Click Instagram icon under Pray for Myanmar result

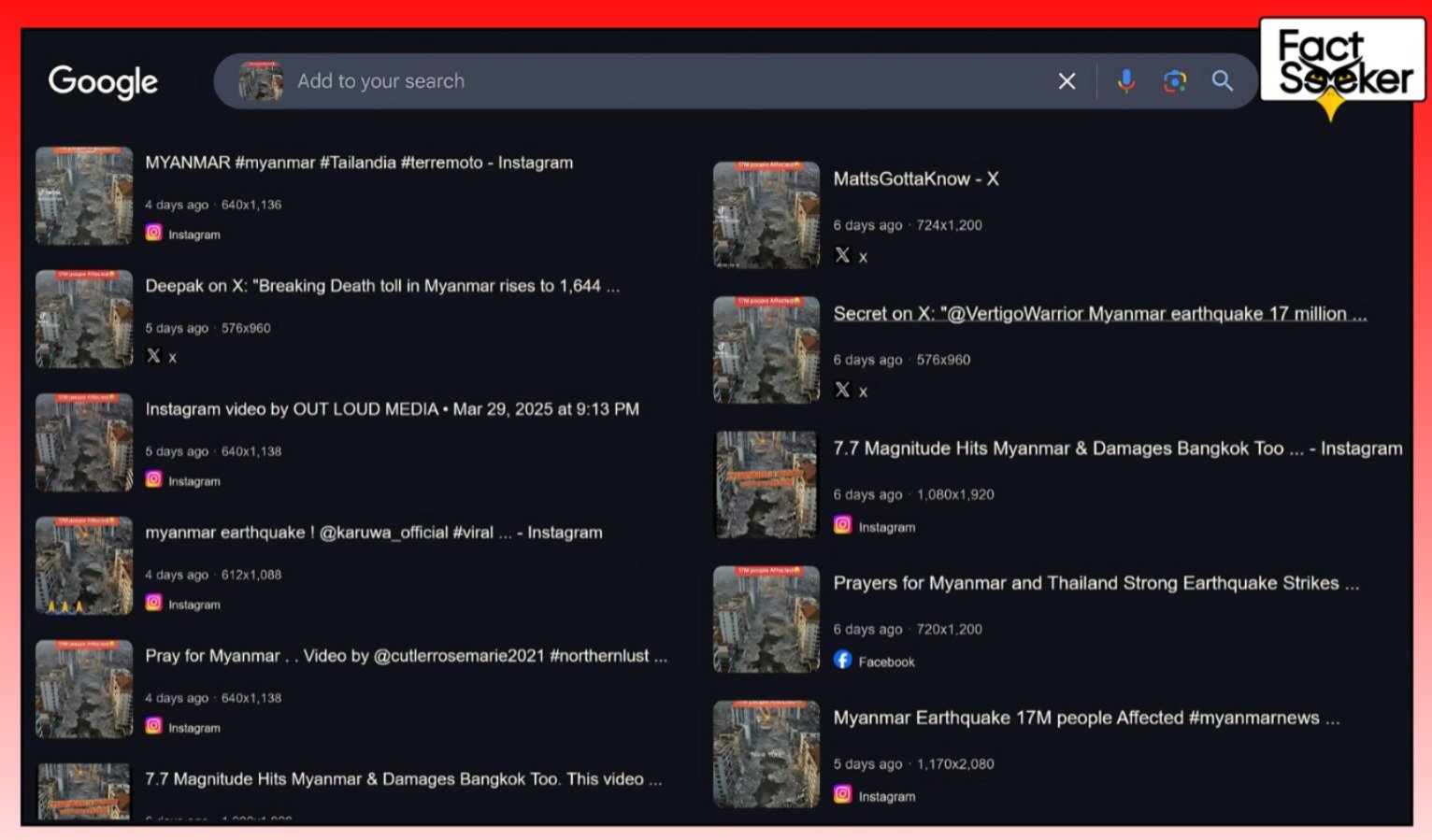(x=153, y=726)
